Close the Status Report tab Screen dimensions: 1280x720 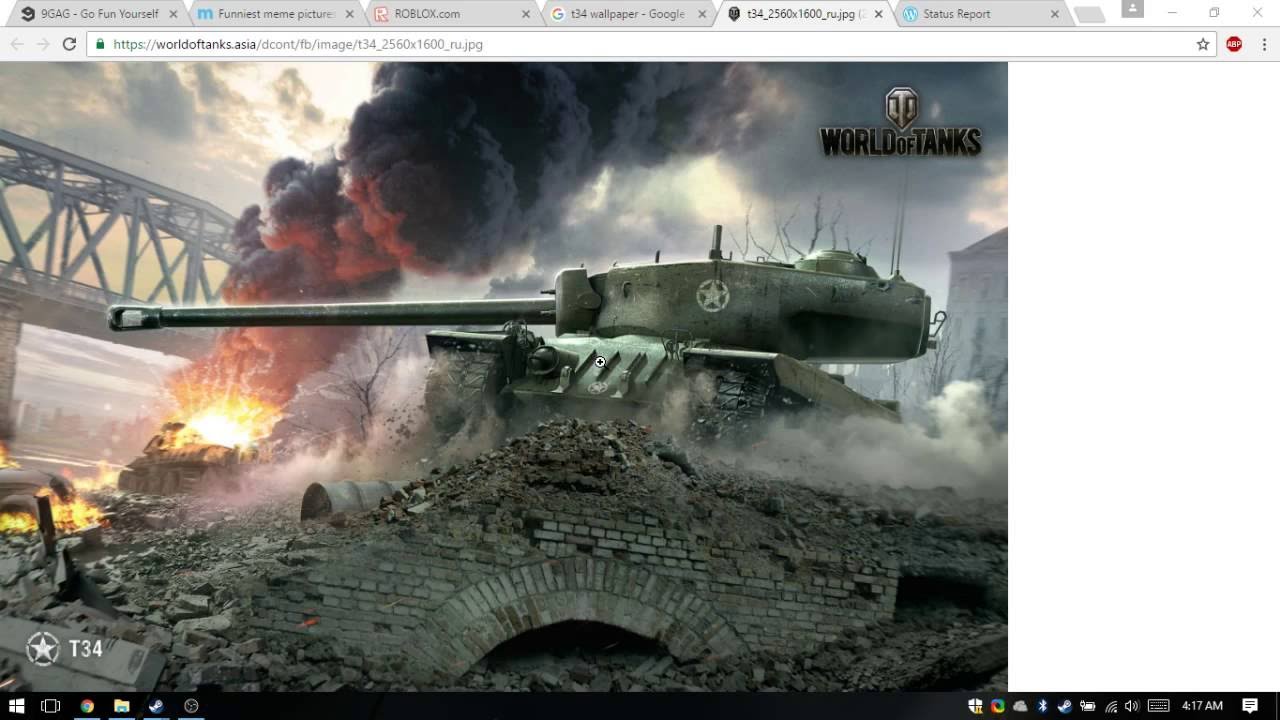click(x=1055, y=14)
